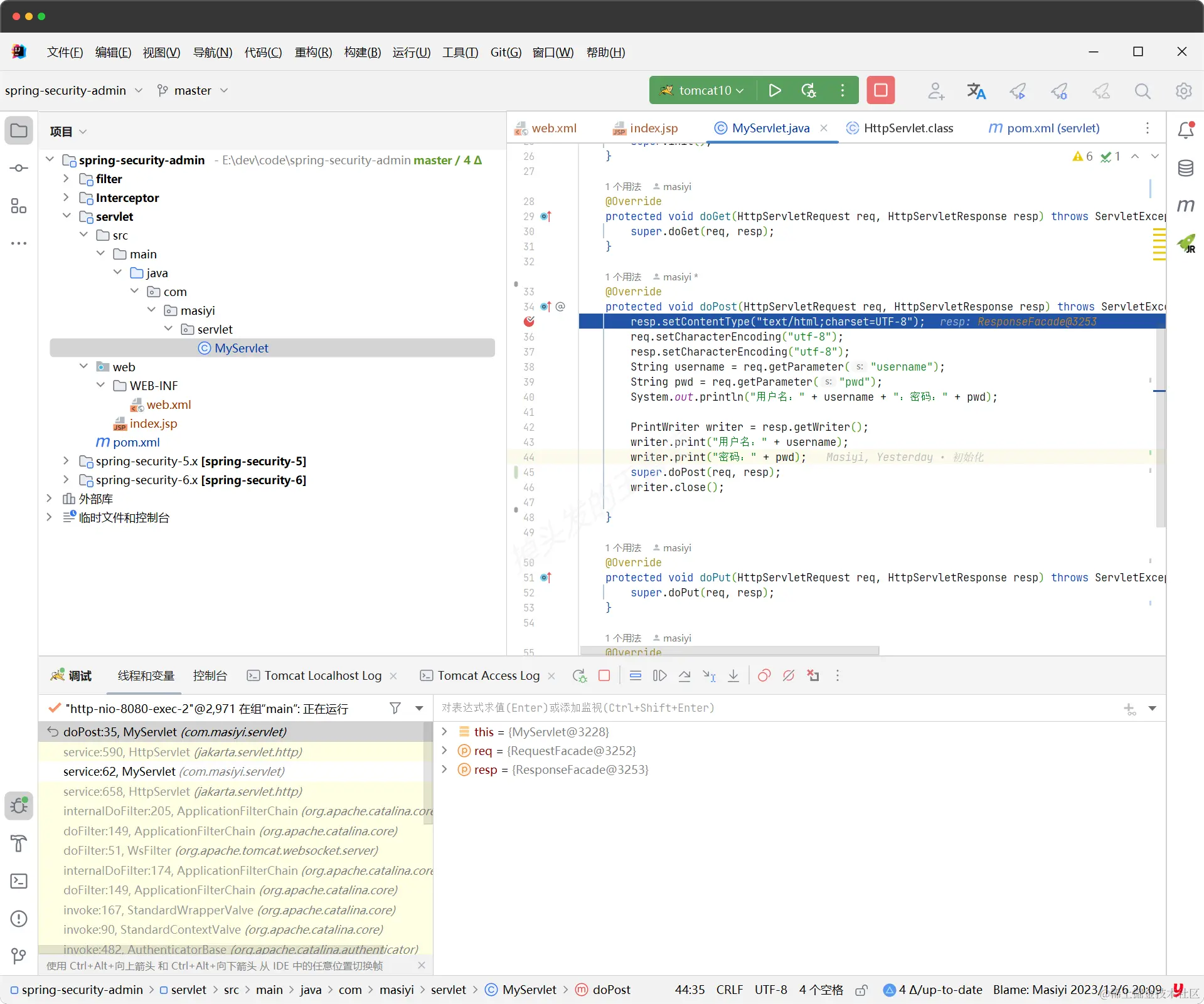Open the Build tool window hammer
This screenshot has width=1204, height=1004.
tap(19, 843)
